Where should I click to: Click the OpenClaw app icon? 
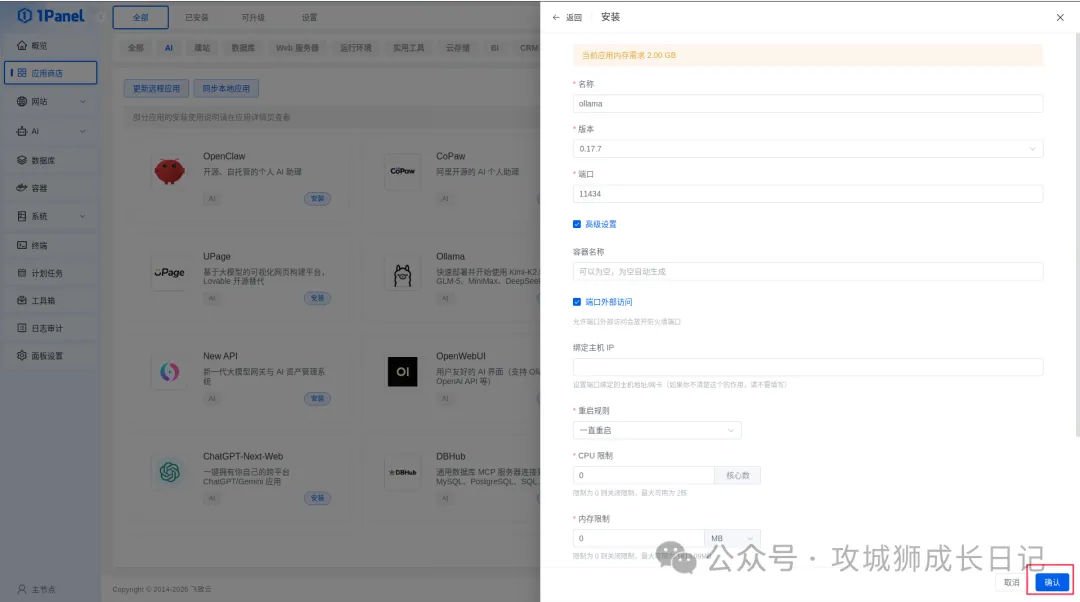[169, 171]
